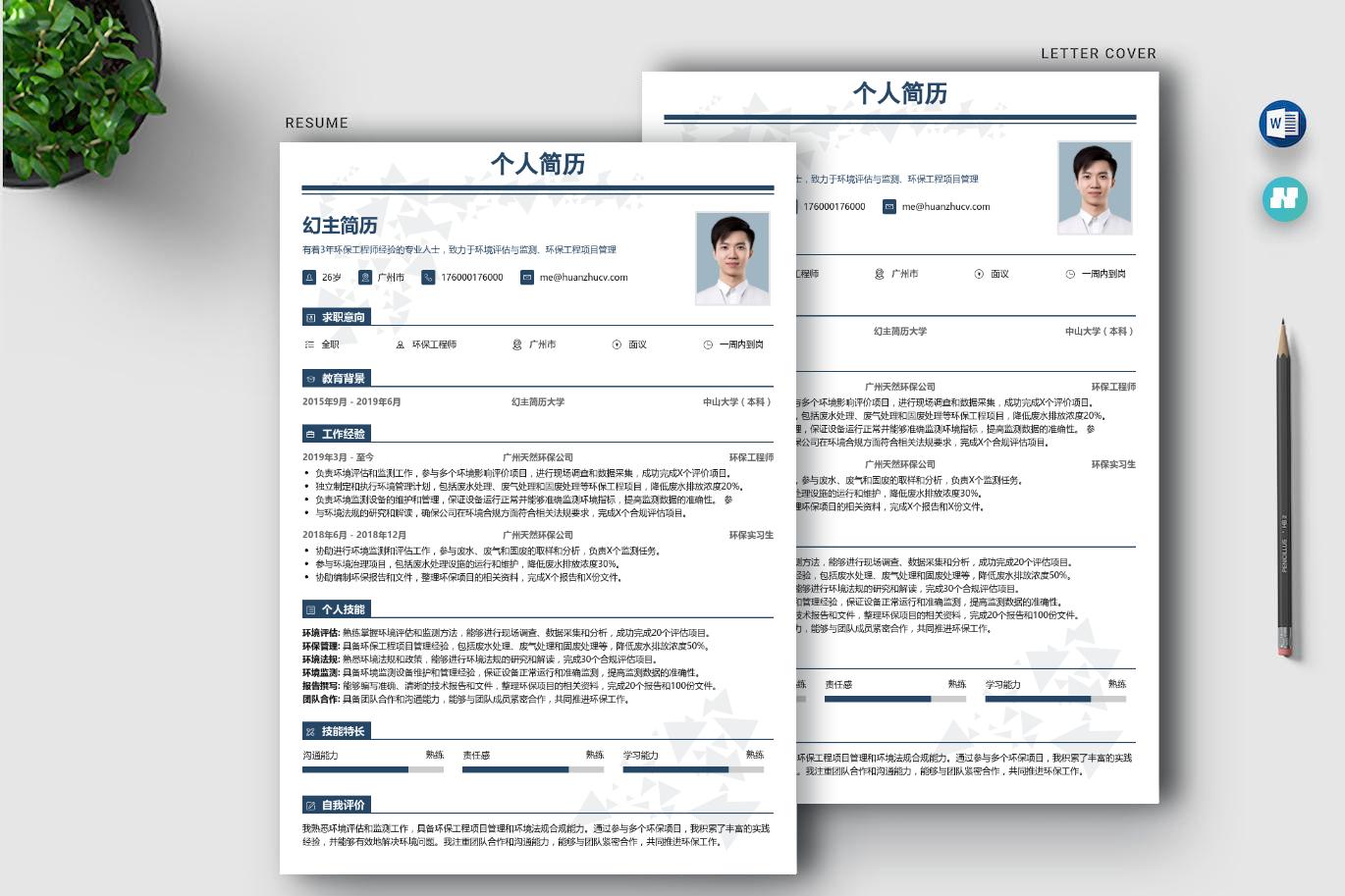The width and height of the screenshot is (1345, 896).
Task: Click the person icon beside 环保工程师
Action: click(400, 344)
